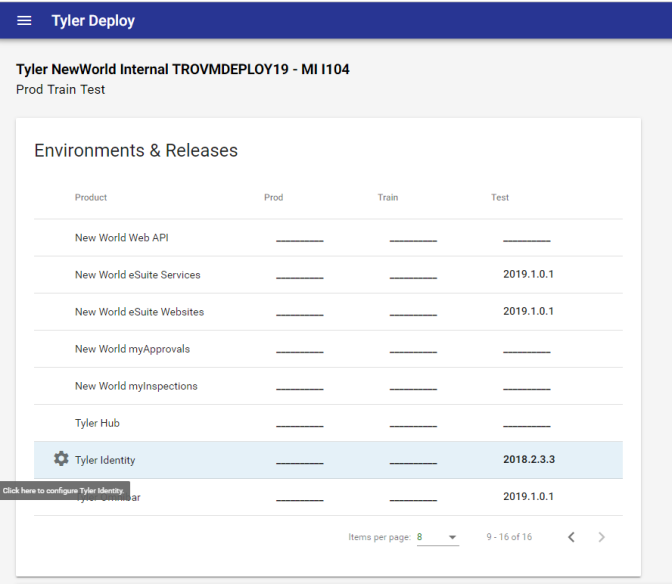Go to the next page arrow
This screenshot has width=672, height=584.
coord(601,537)
